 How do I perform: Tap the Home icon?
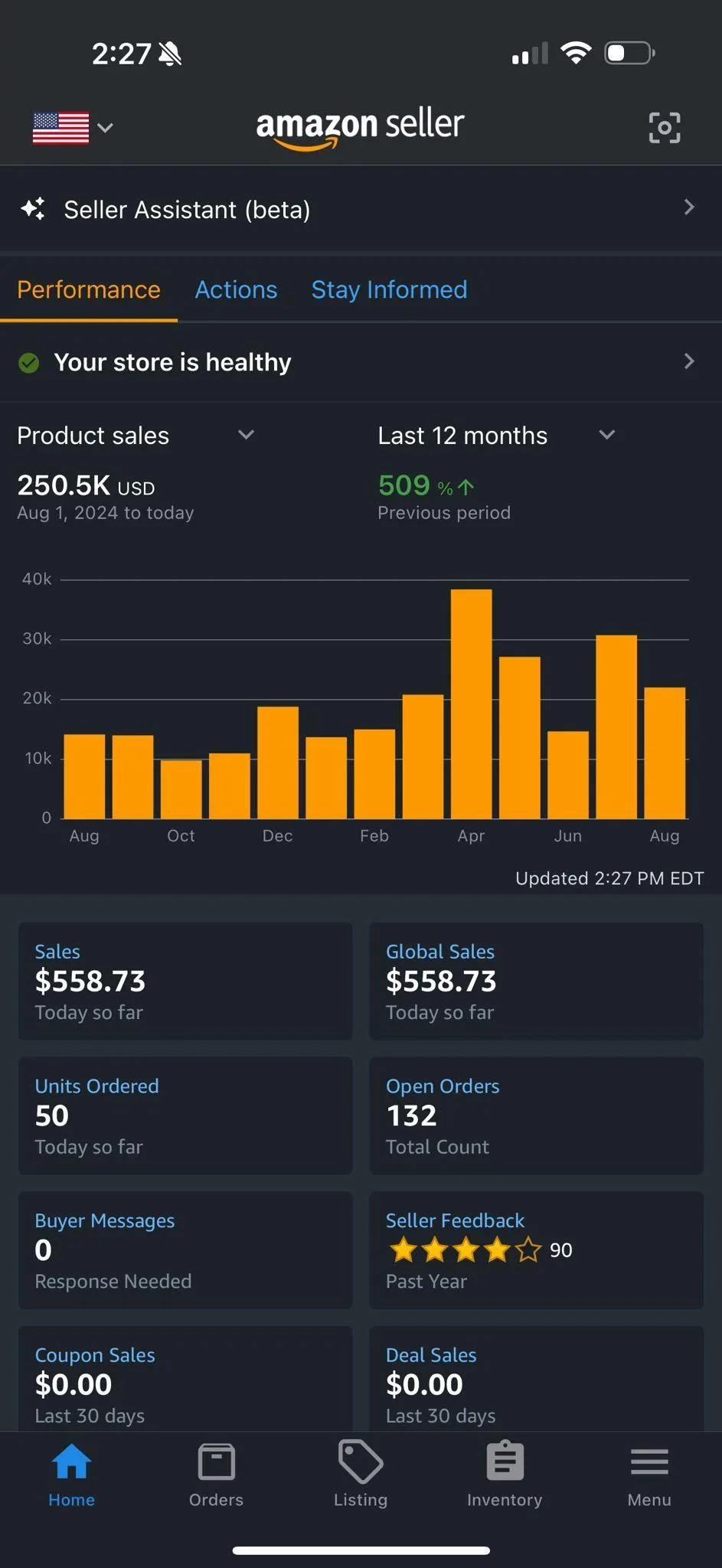click(x=71, y=1461)
